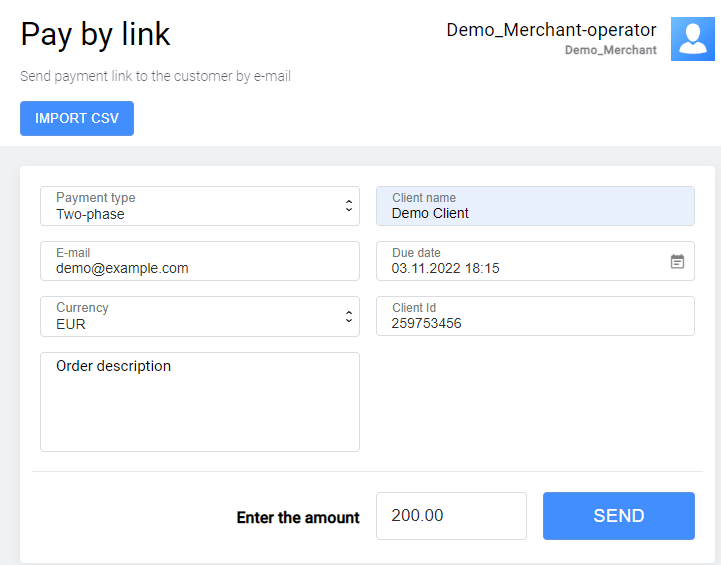Click the amount input showing 200.00
Image resolution: width=721 pixels, height=565 pixels.
coord(451,516)
